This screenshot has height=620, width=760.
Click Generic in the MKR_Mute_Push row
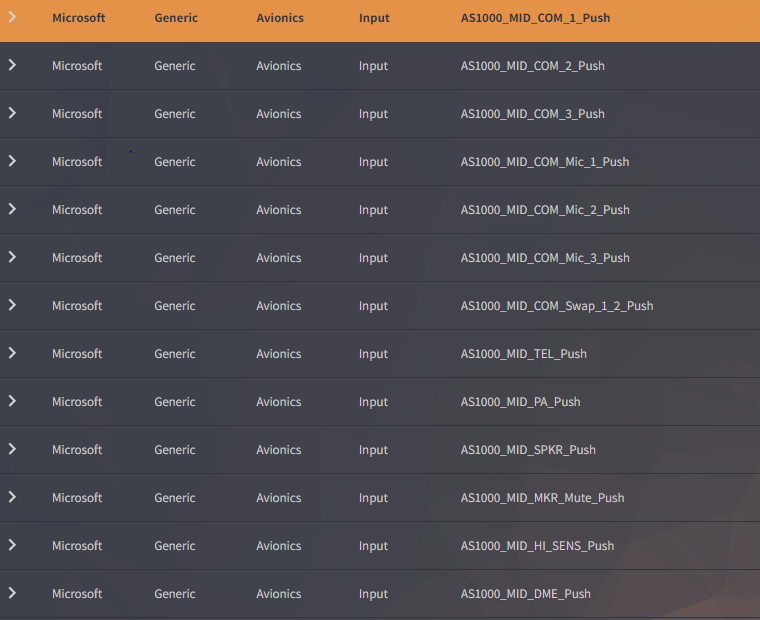click(175, 498)
